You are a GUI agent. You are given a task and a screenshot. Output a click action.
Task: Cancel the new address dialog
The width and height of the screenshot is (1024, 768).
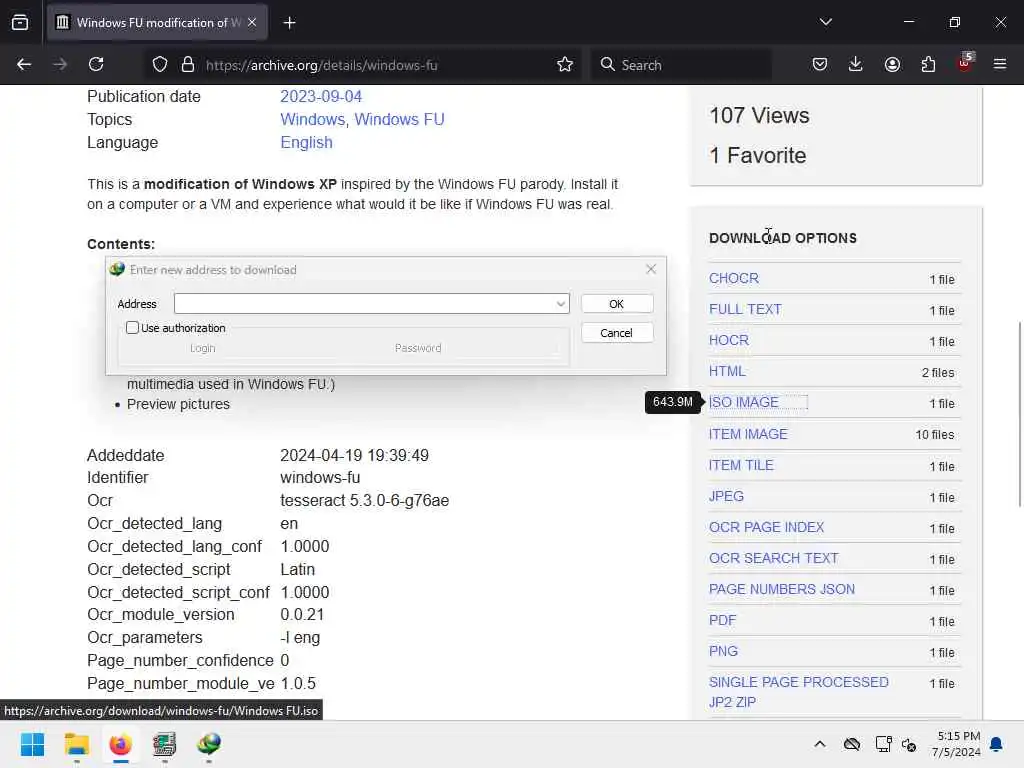pos(616,332)
